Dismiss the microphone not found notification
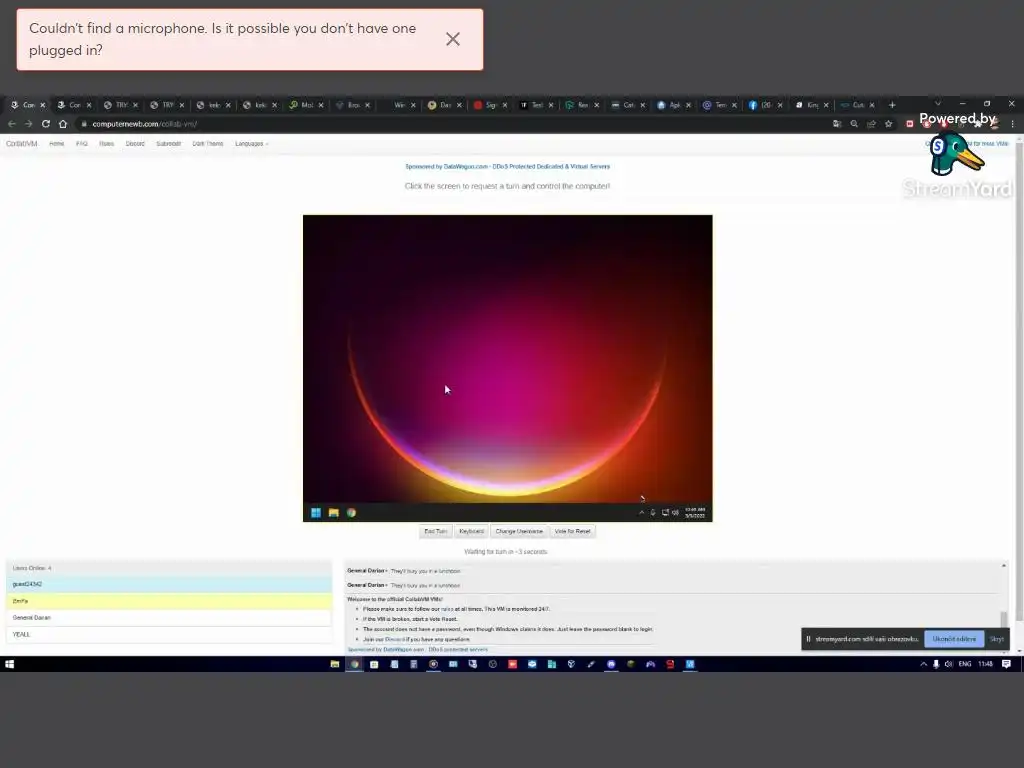Viewport: 1024px width, 768px height. pos(453,39)
